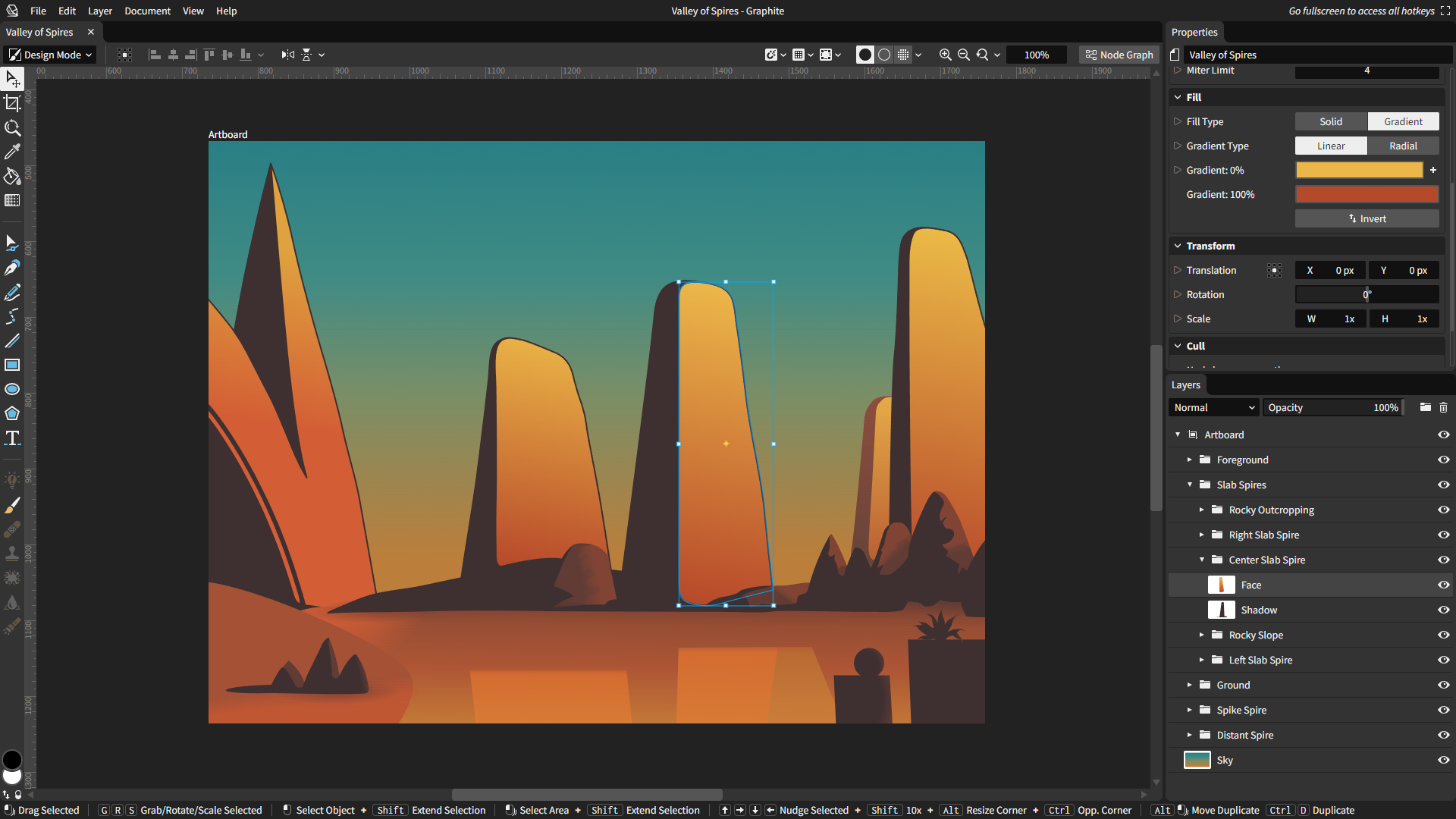Select the Text tool
1456x819 pixels.
[x=13, y=438]
